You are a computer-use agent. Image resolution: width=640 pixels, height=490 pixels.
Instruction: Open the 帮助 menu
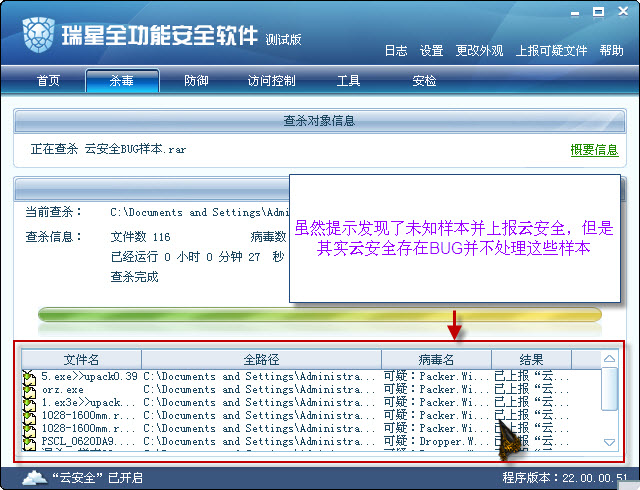tap(611, 51)
